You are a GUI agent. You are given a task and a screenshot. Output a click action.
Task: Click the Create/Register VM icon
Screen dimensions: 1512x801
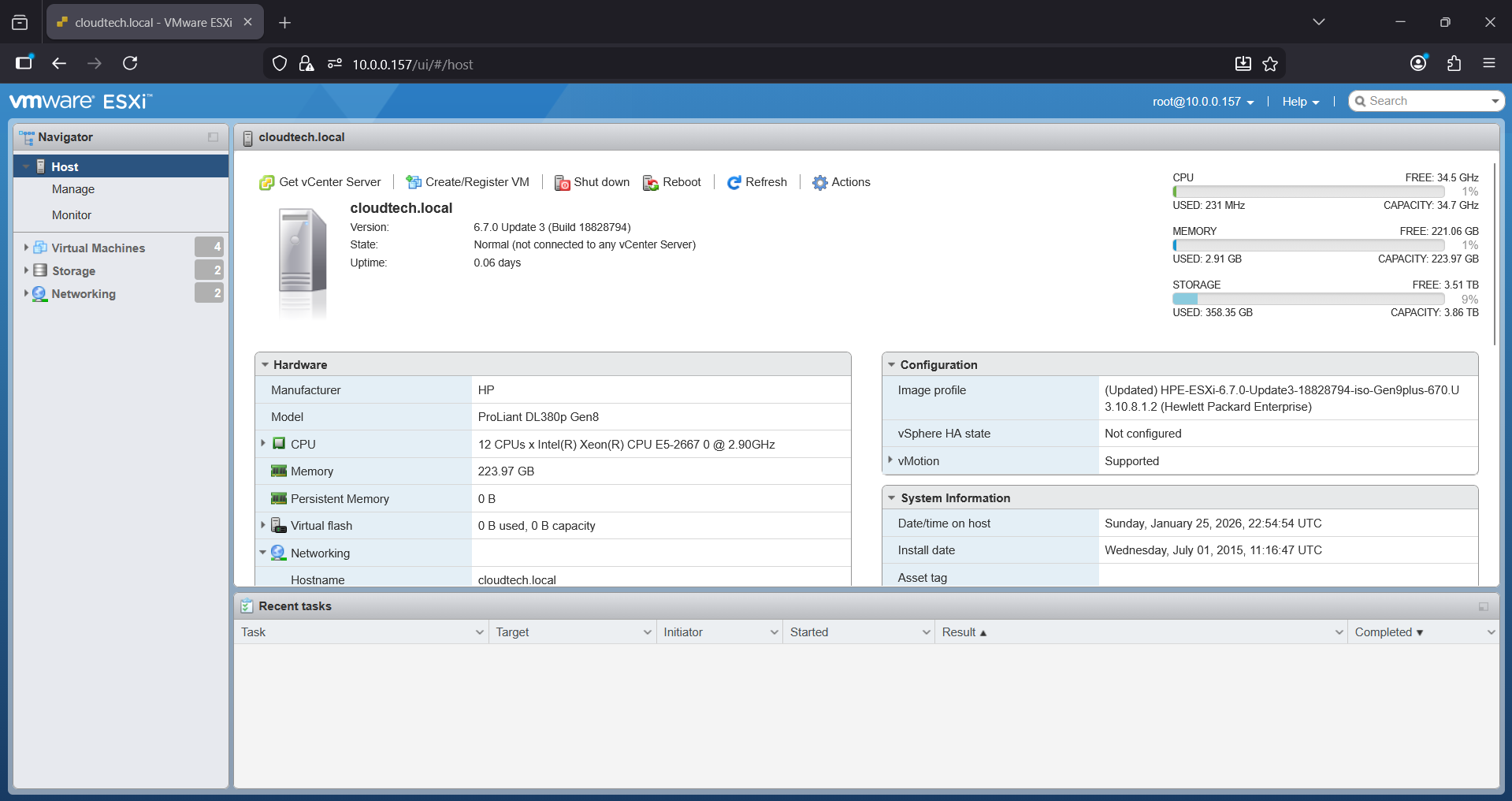coord(414,181)
